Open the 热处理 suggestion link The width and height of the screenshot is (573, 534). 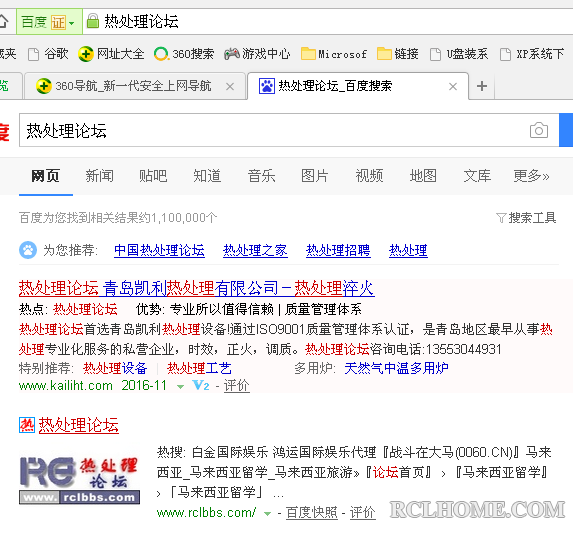point(408,251)
